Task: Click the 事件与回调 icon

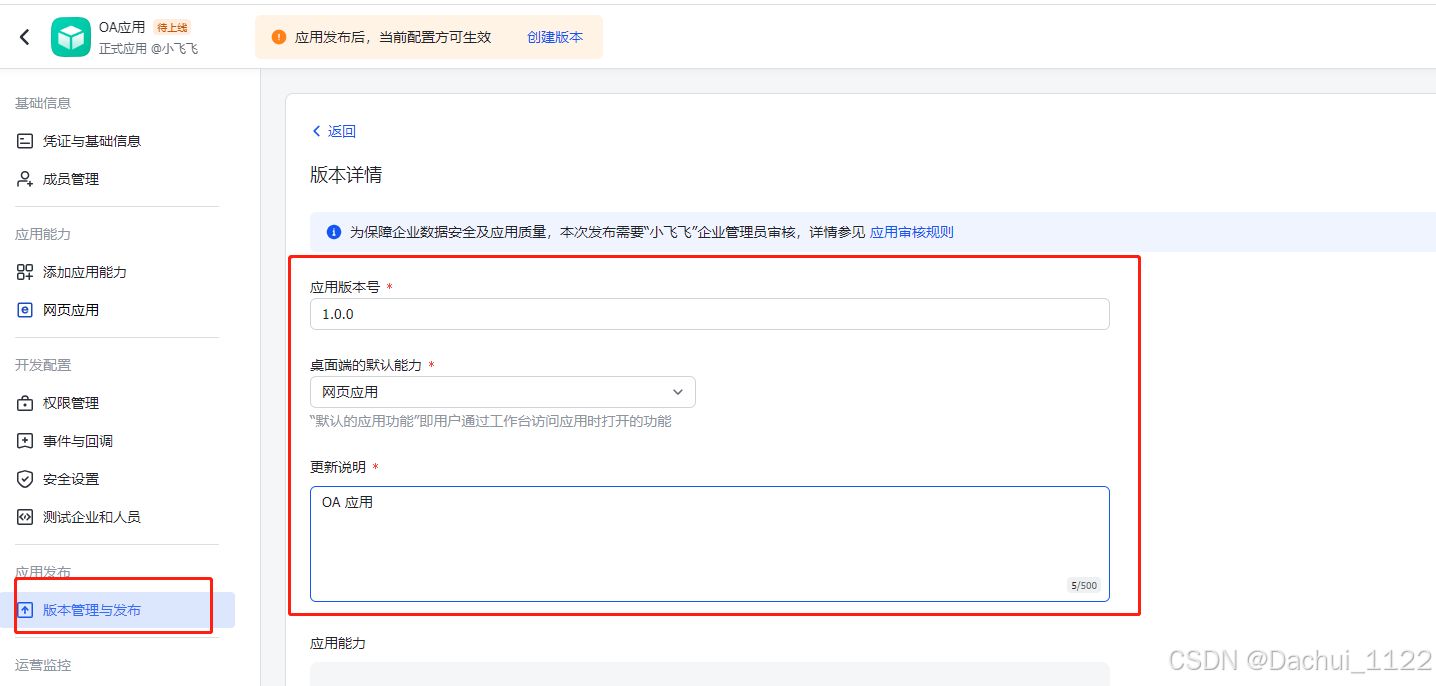Action: (25, 441)
